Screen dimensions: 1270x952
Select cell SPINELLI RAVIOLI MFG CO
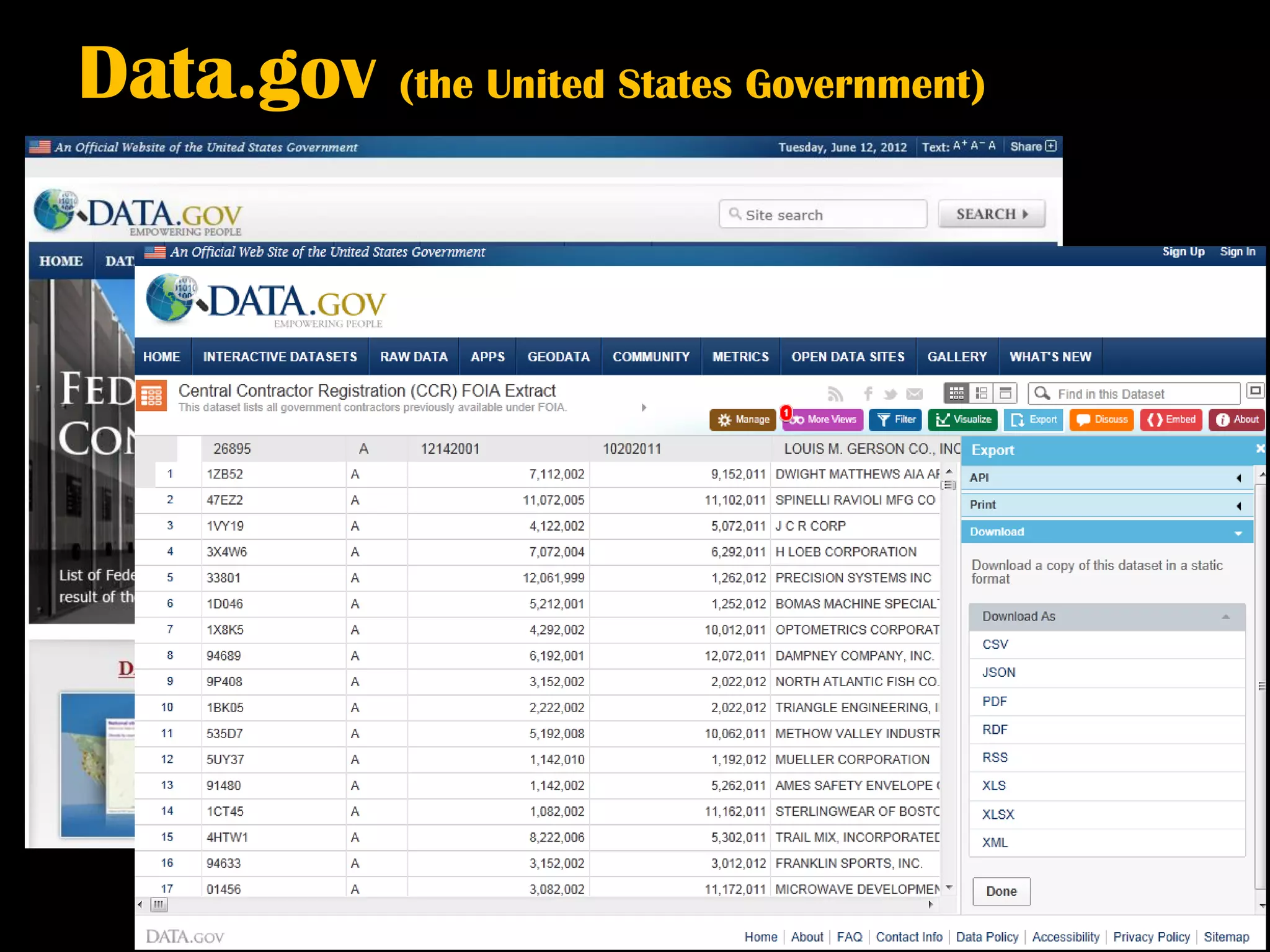(855, 500)
